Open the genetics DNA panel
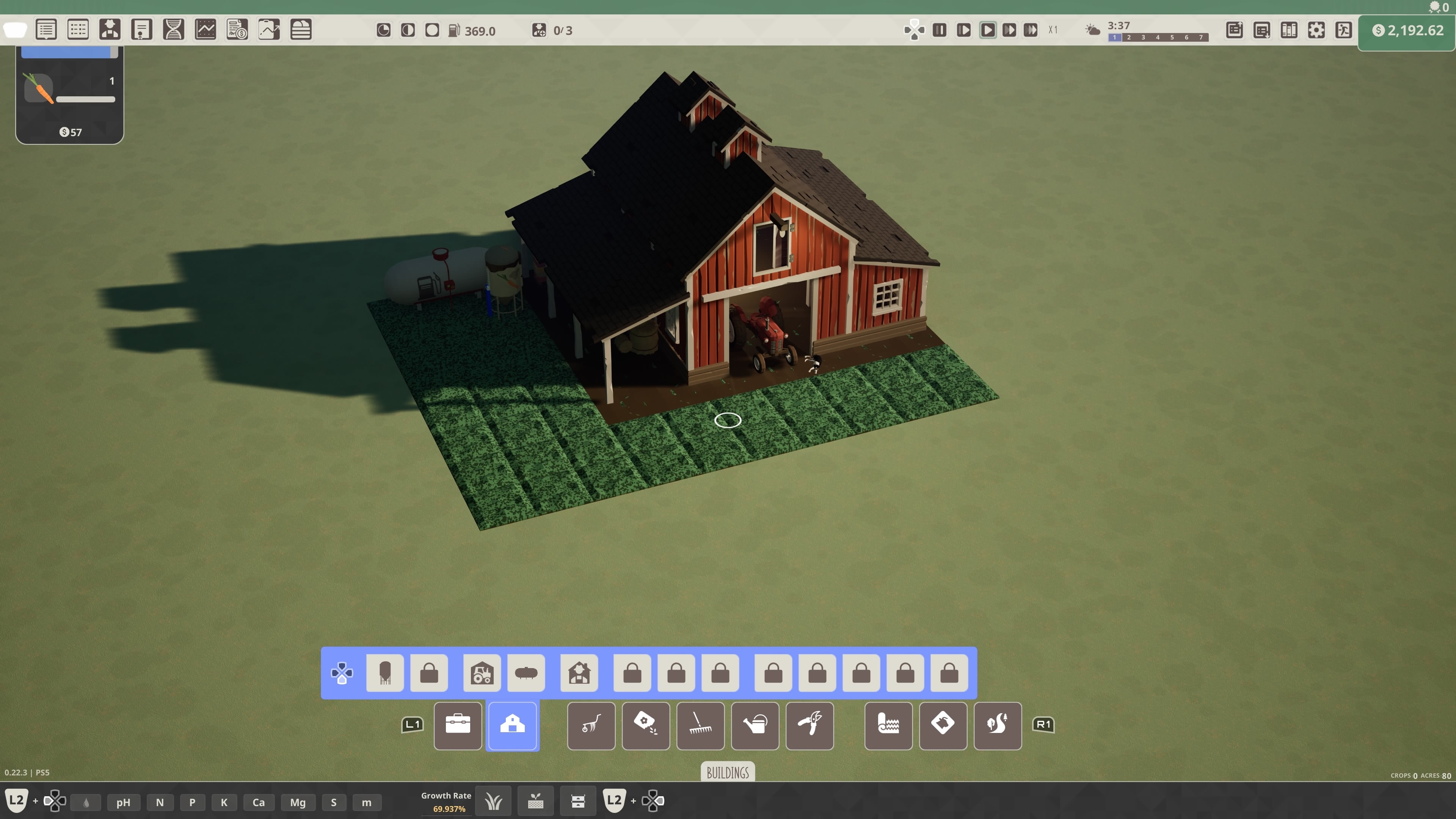The width and height of the screenshot is (1456, 819). (x=174, y=30)
